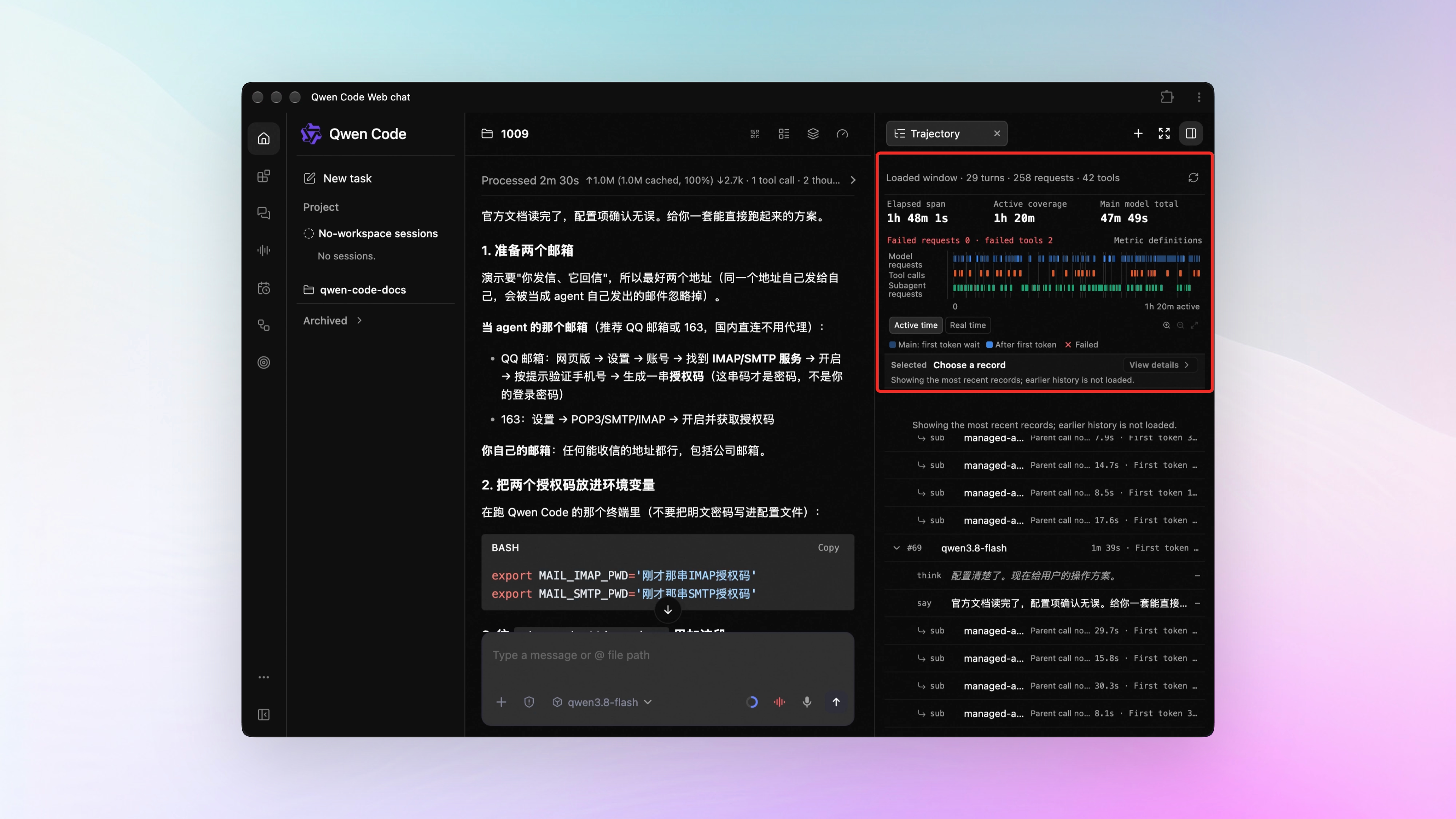
Task: Open the extensions puzzle icon in title bar
Action: (1167, 97)
